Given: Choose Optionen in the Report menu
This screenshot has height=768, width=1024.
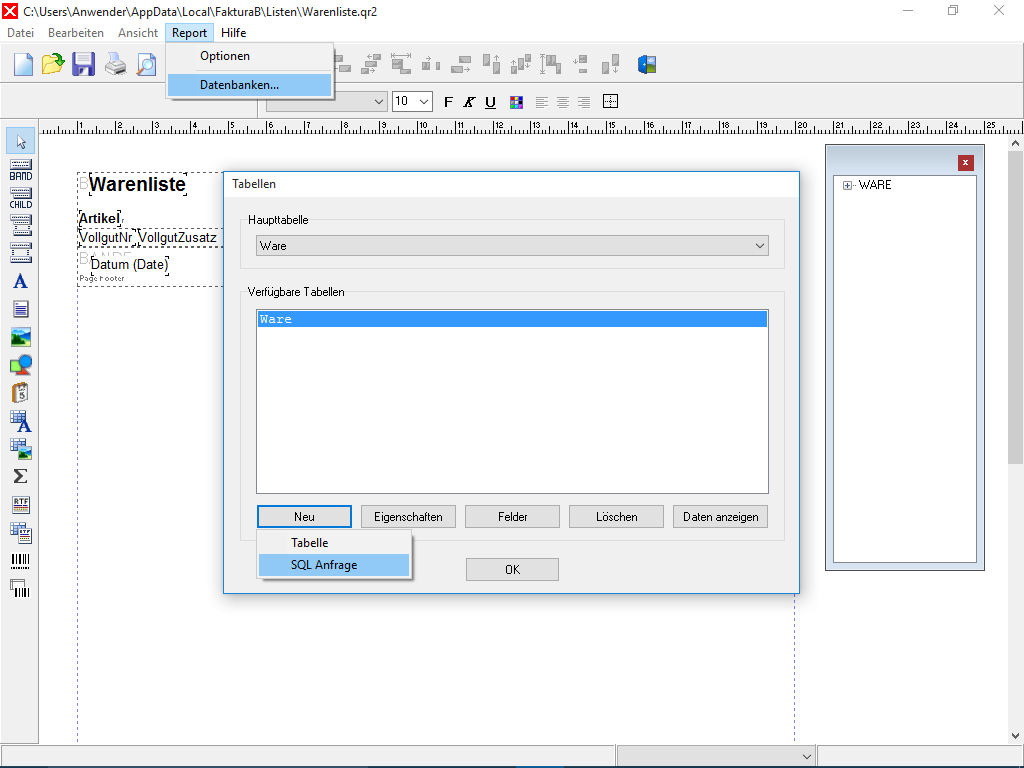Looking at the screenshot, I should coord(249,56).
